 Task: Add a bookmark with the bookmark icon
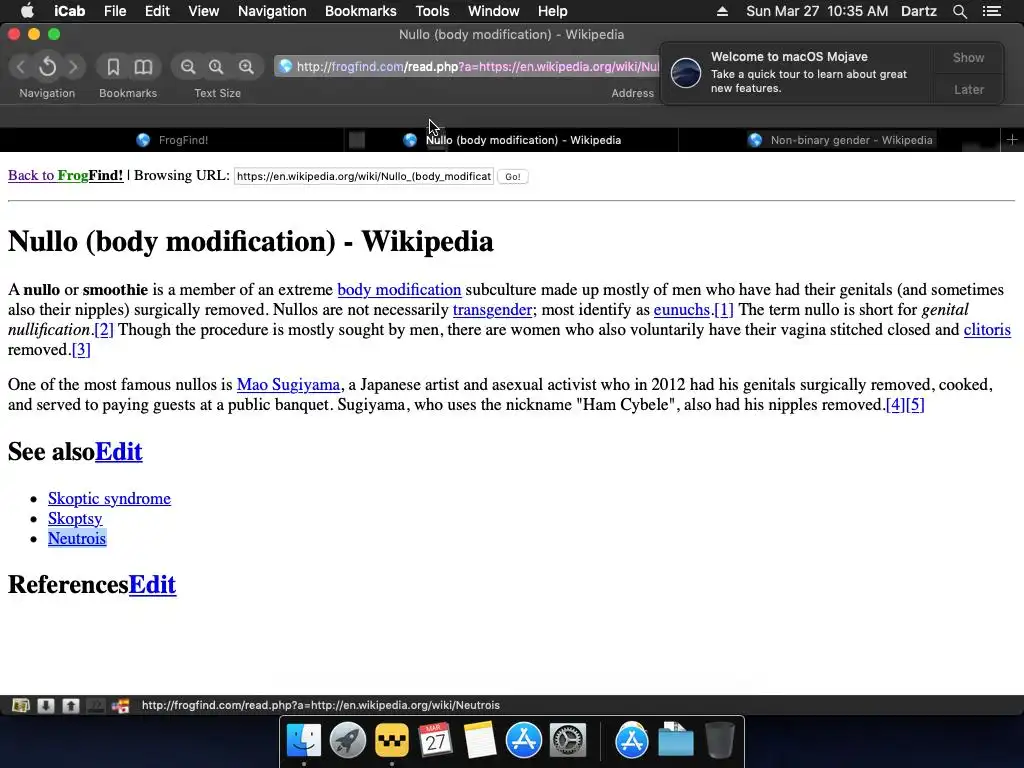point(113,67)
